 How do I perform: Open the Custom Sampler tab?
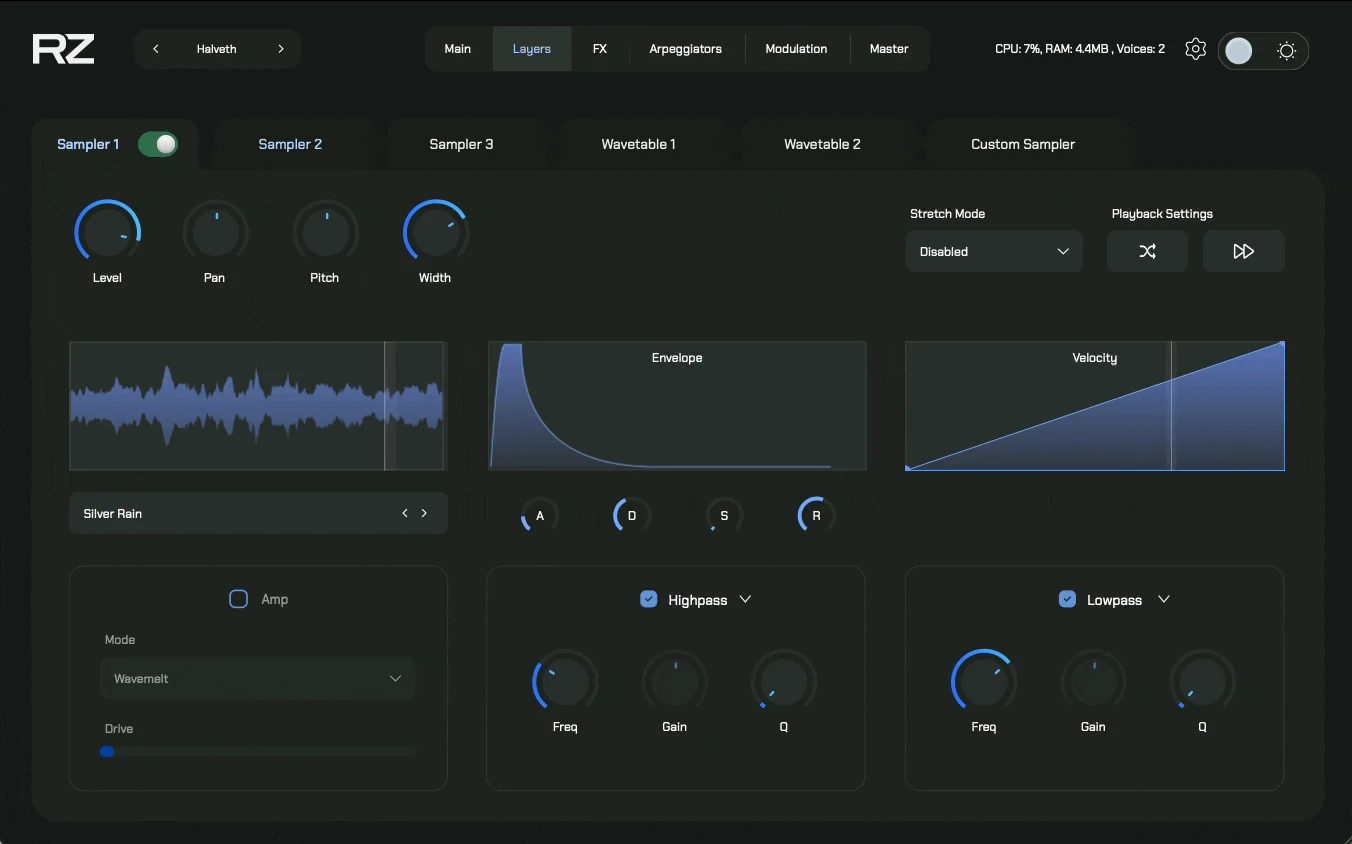(1023, 144)
